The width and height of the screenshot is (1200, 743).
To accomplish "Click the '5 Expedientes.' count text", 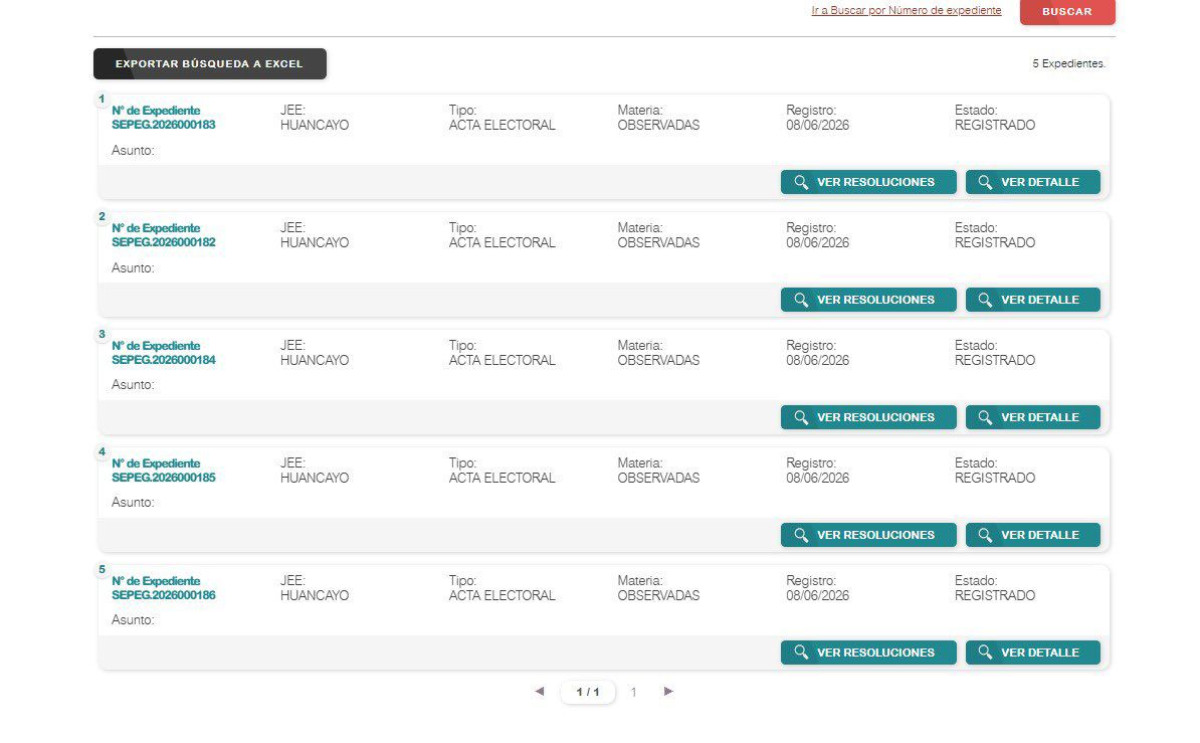I will pyautogui.click(x=1069, y=64).
